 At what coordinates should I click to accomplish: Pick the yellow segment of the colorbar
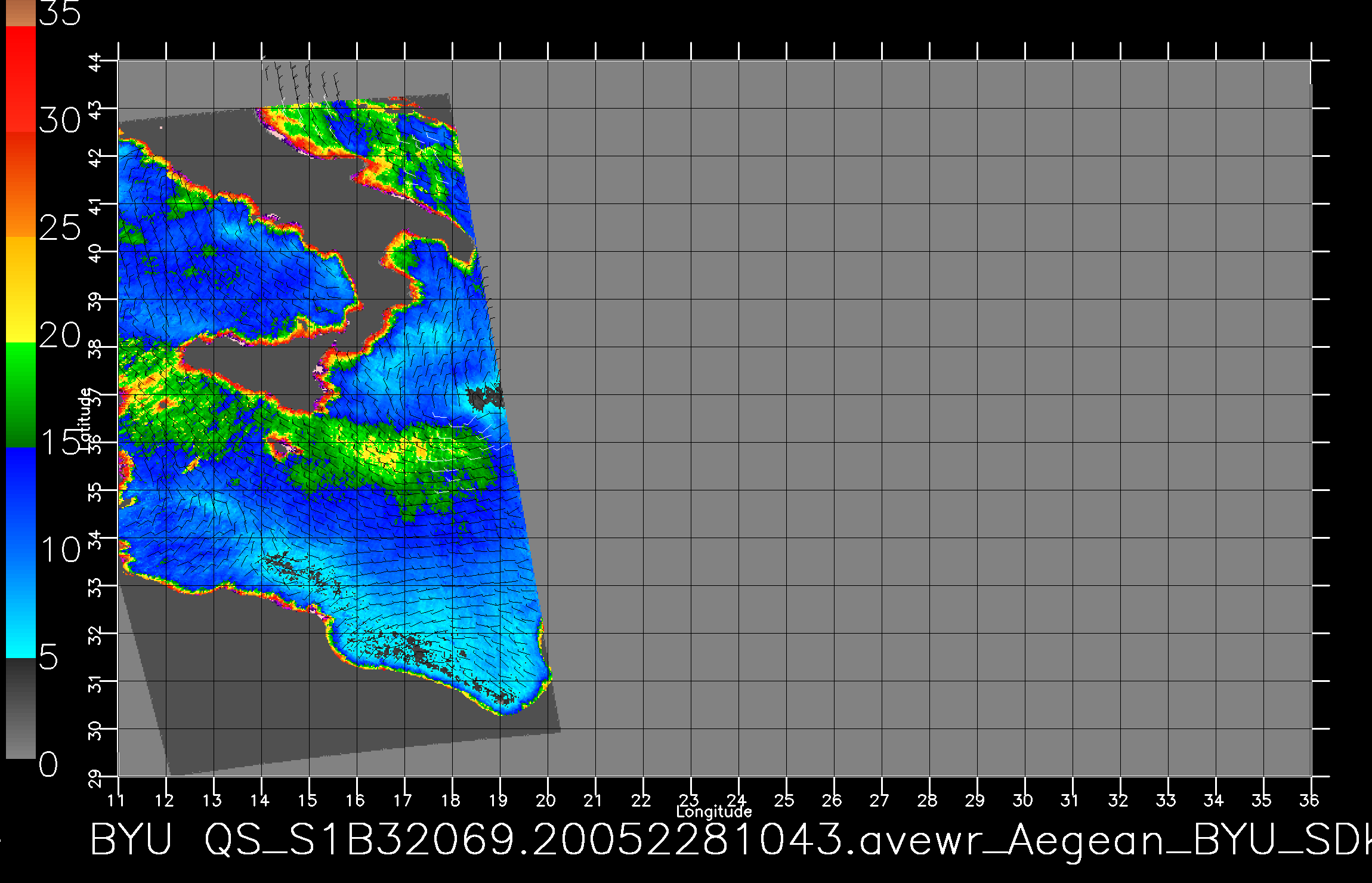(x=21, y=290)
